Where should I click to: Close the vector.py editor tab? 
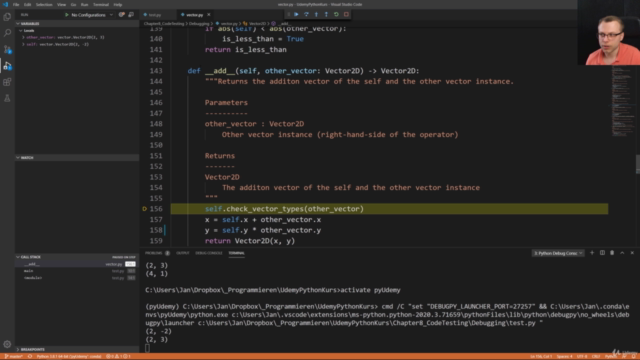pos(209,15)
